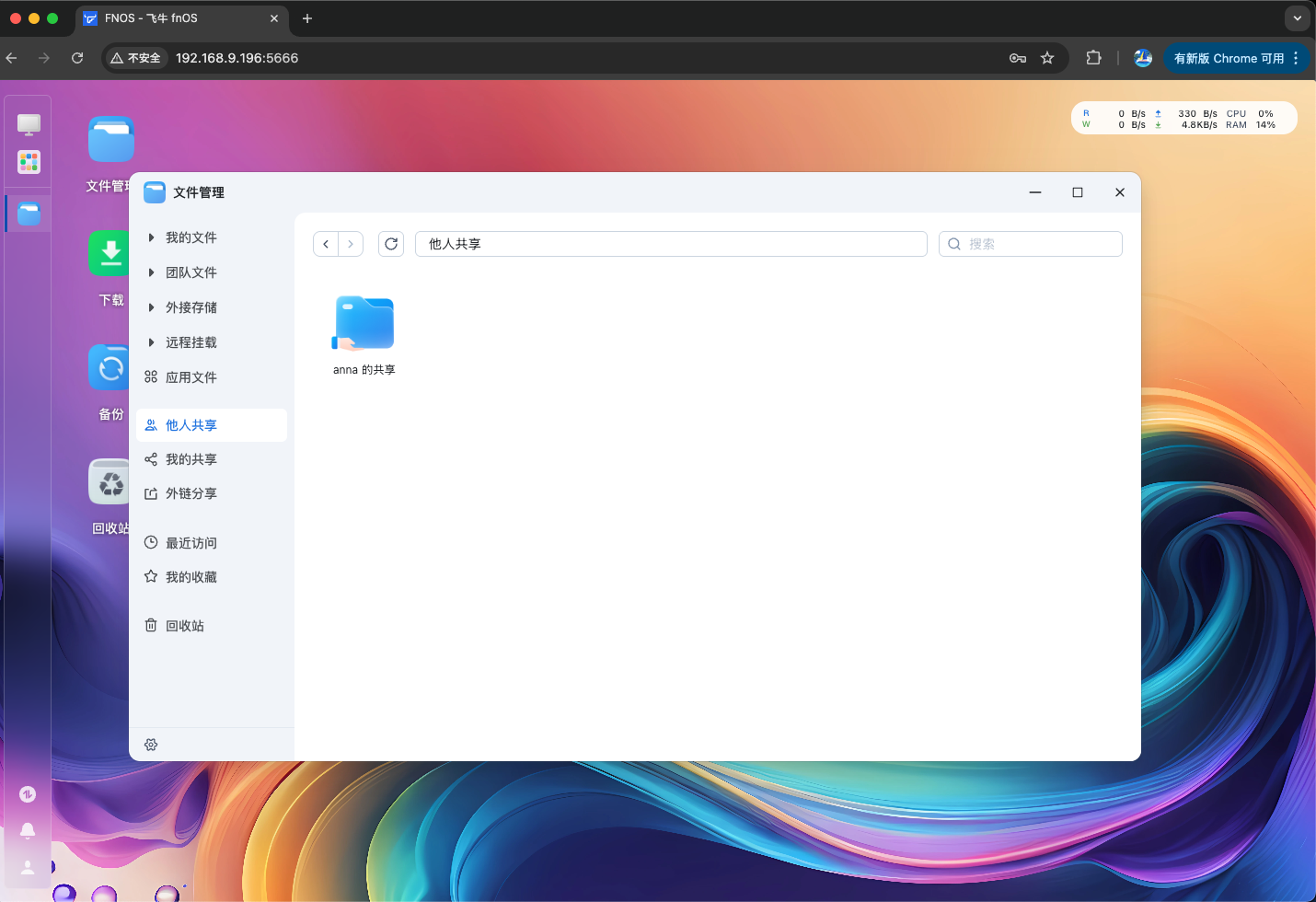Click the '有新版 Chrome 可用' update button
1316x902 pixels.
pyautogui.click(x=1228, y=58)
